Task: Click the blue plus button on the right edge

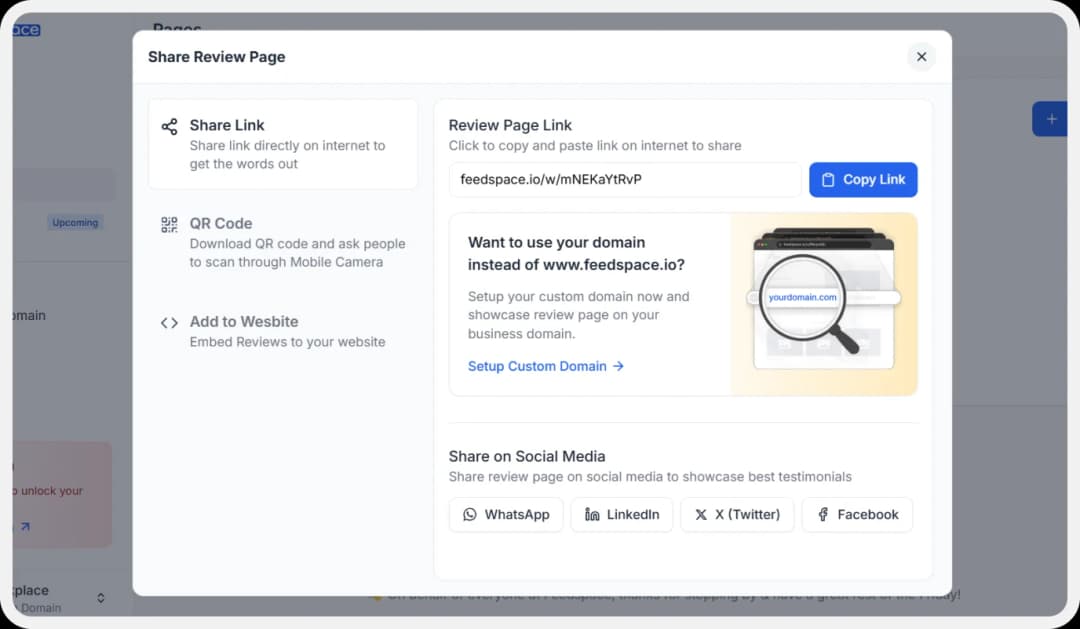Action: [x=1049, y=118]
